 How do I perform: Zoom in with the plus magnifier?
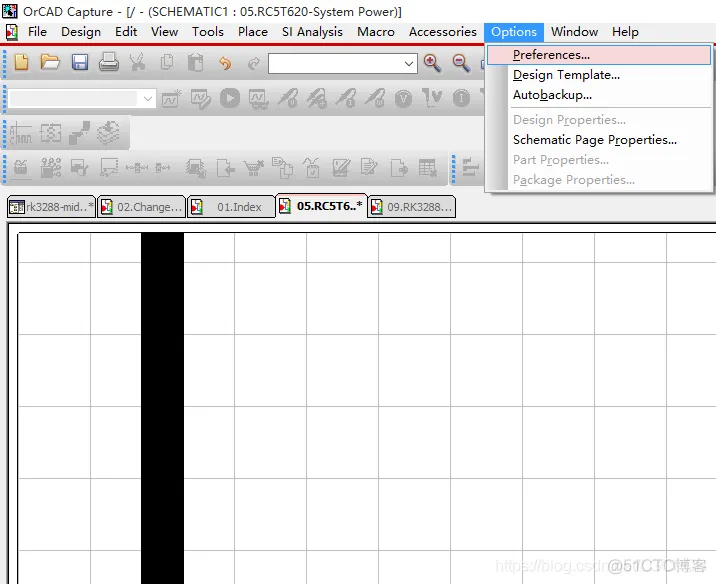coord(432,63)
